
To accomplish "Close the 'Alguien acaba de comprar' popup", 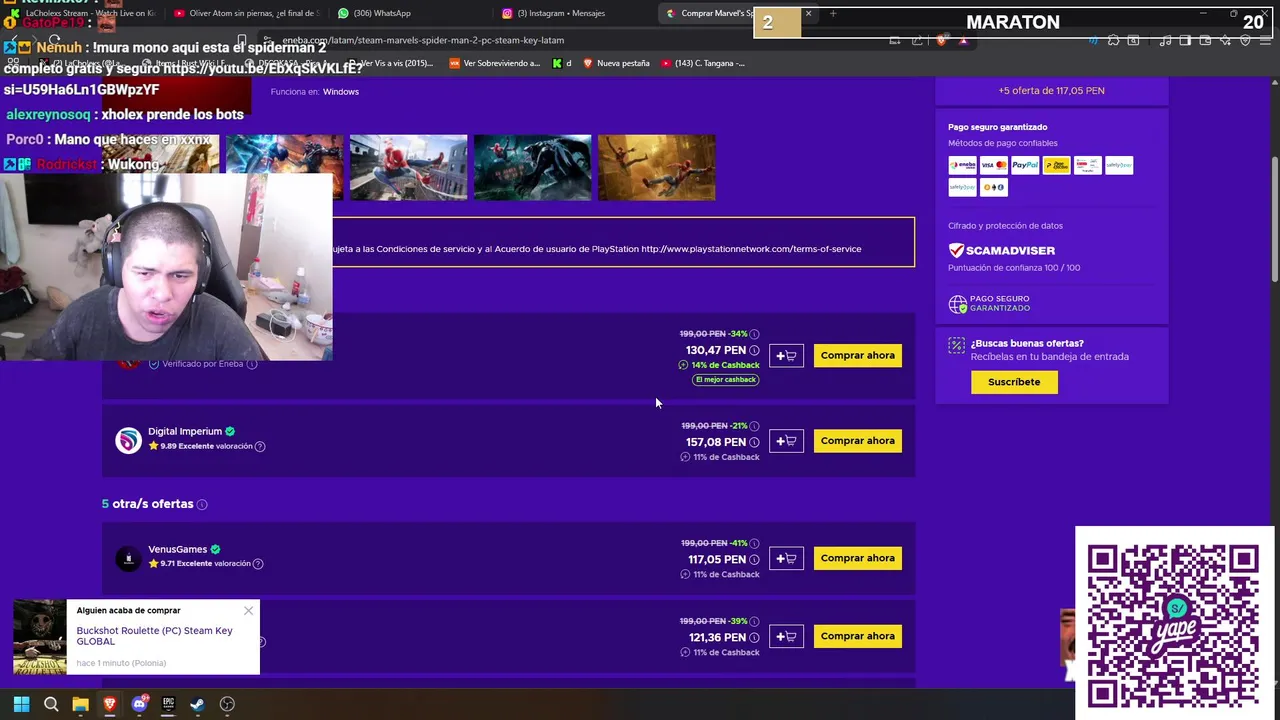I will coord(248,610).
